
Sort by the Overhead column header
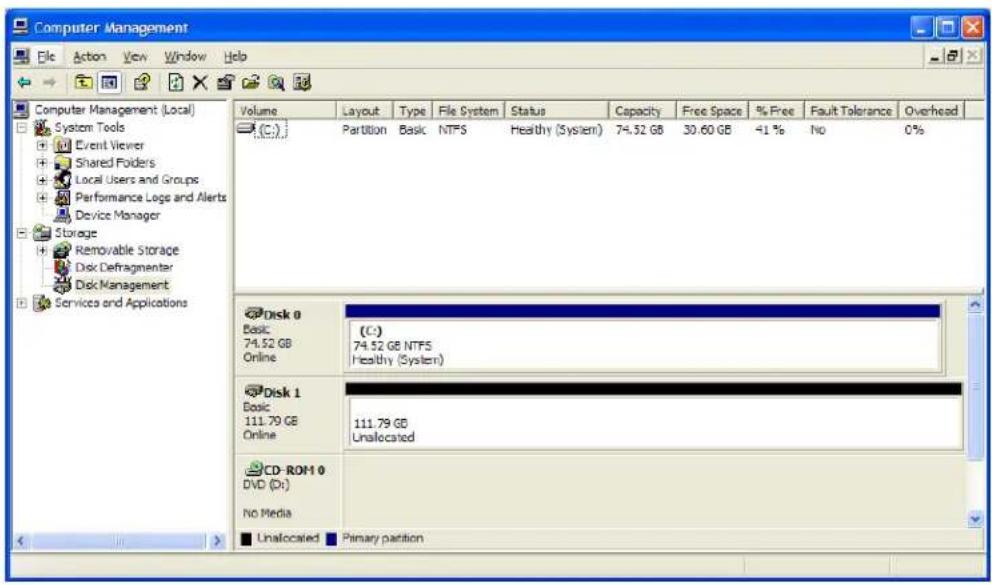(x=931, y=111)
